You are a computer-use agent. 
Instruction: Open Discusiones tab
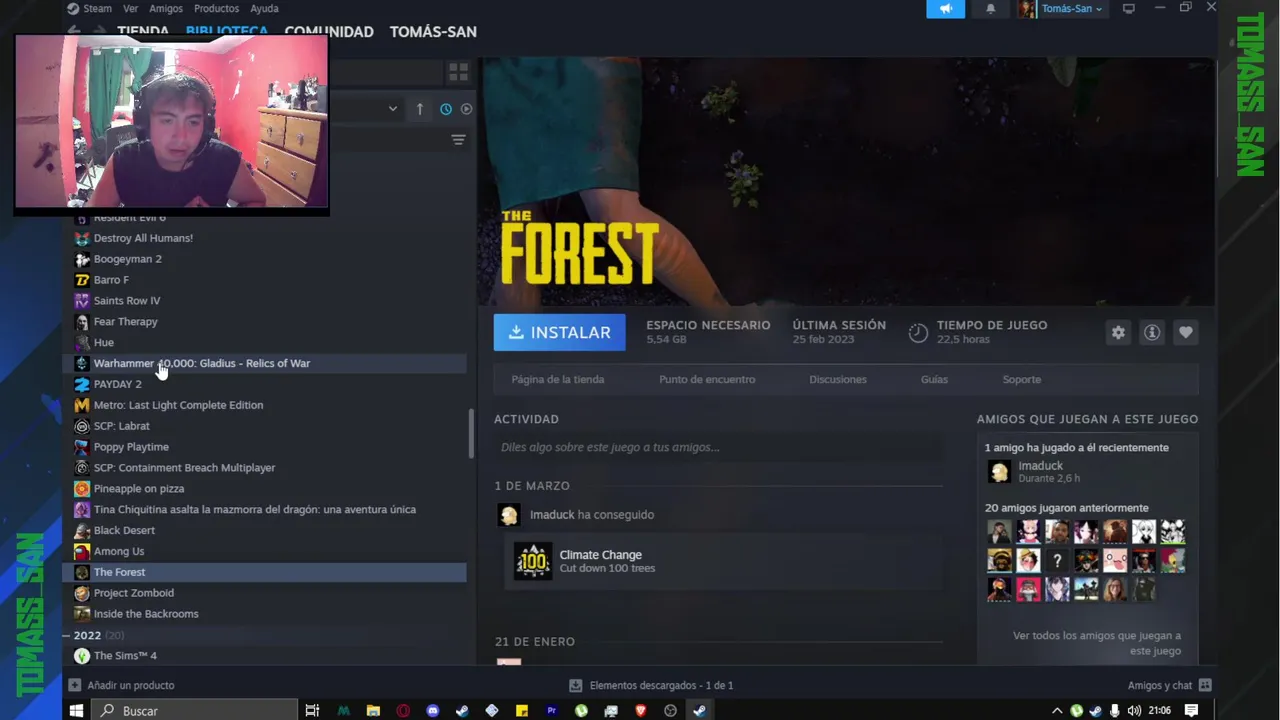pos(838,379)
